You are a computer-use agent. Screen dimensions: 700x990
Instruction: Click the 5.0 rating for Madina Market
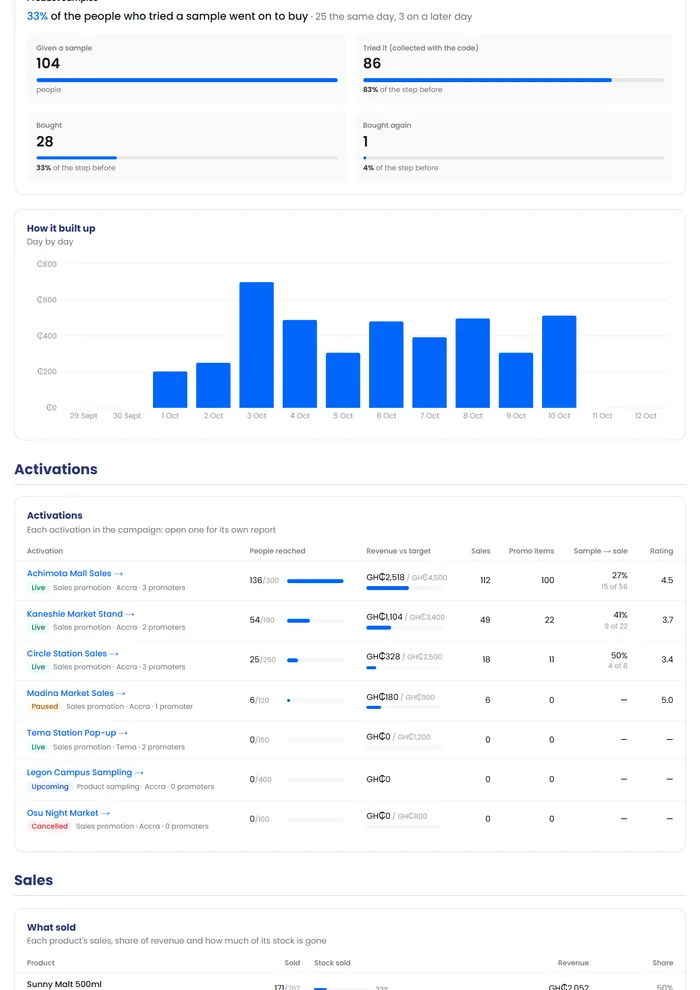(667, 700)
